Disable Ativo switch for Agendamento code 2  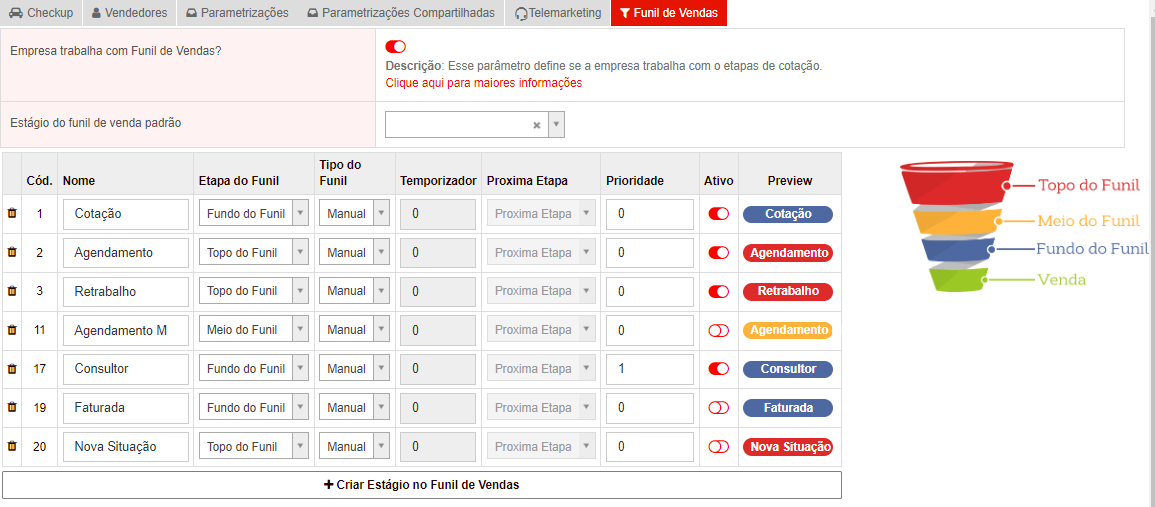[718, 252]
